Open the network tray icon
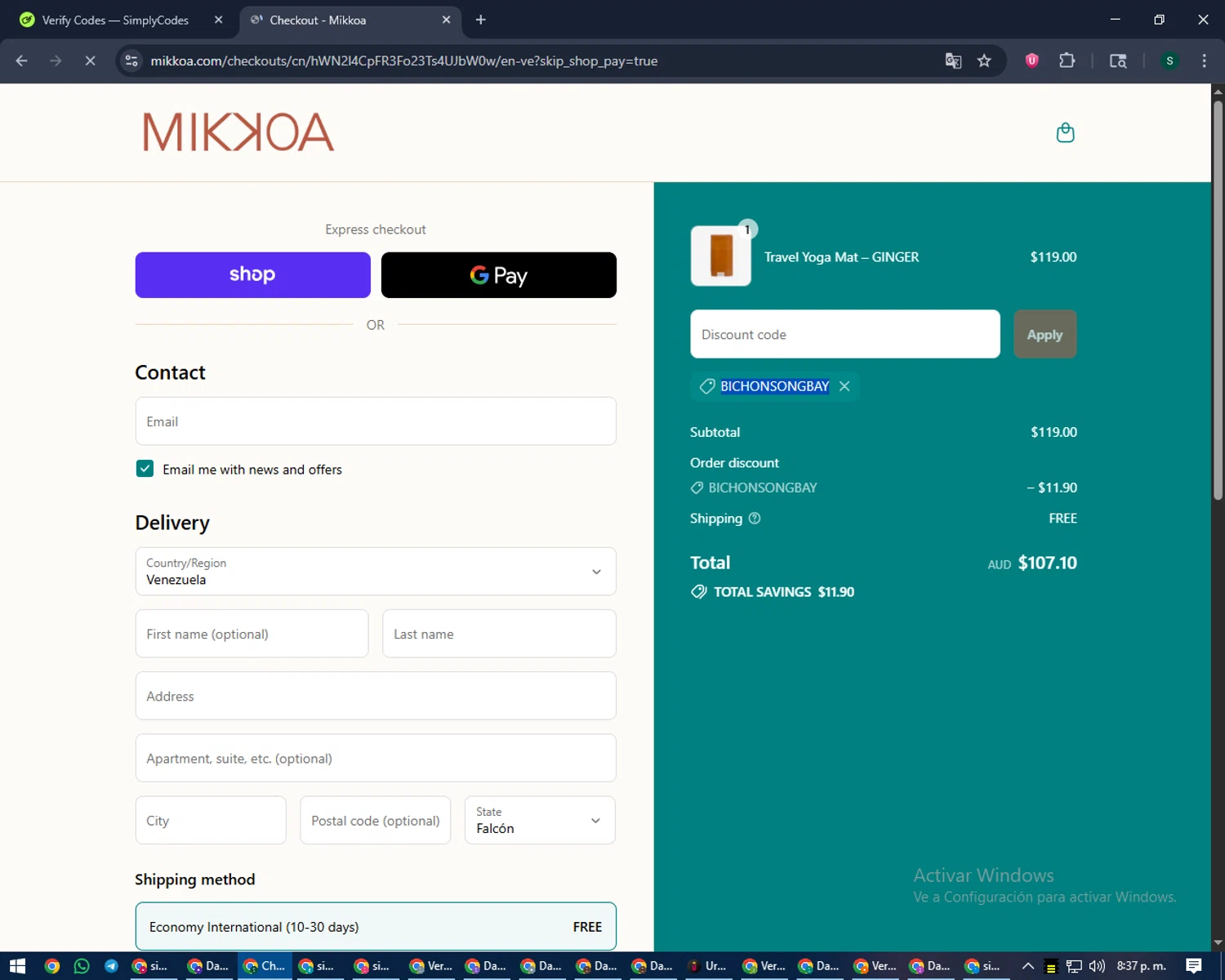 pyautogui.click(x=1074, y=966)
